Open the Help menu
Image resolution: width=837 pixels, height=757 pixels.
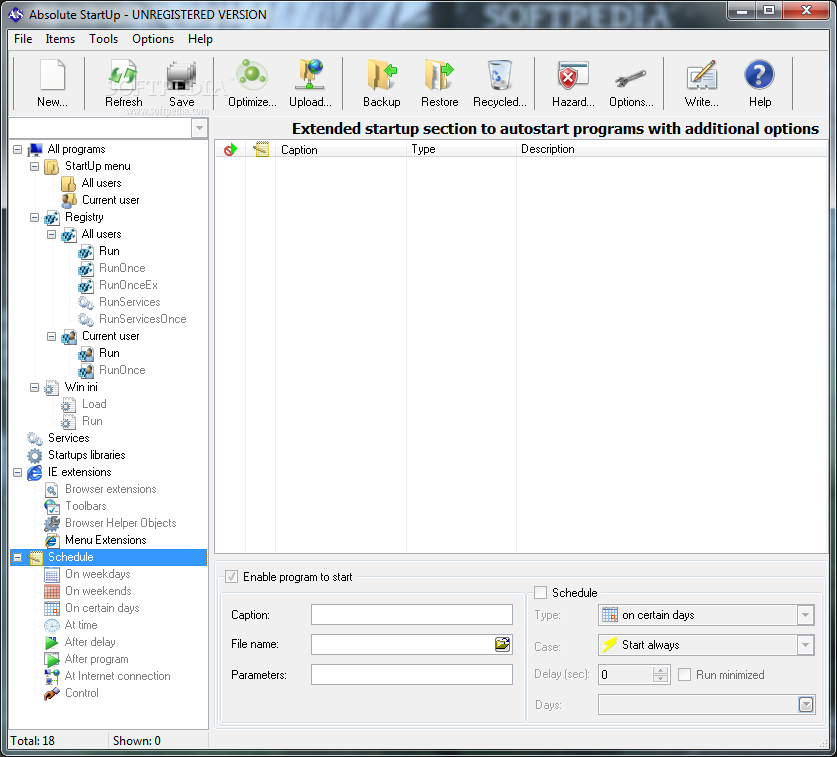point(200,39)
